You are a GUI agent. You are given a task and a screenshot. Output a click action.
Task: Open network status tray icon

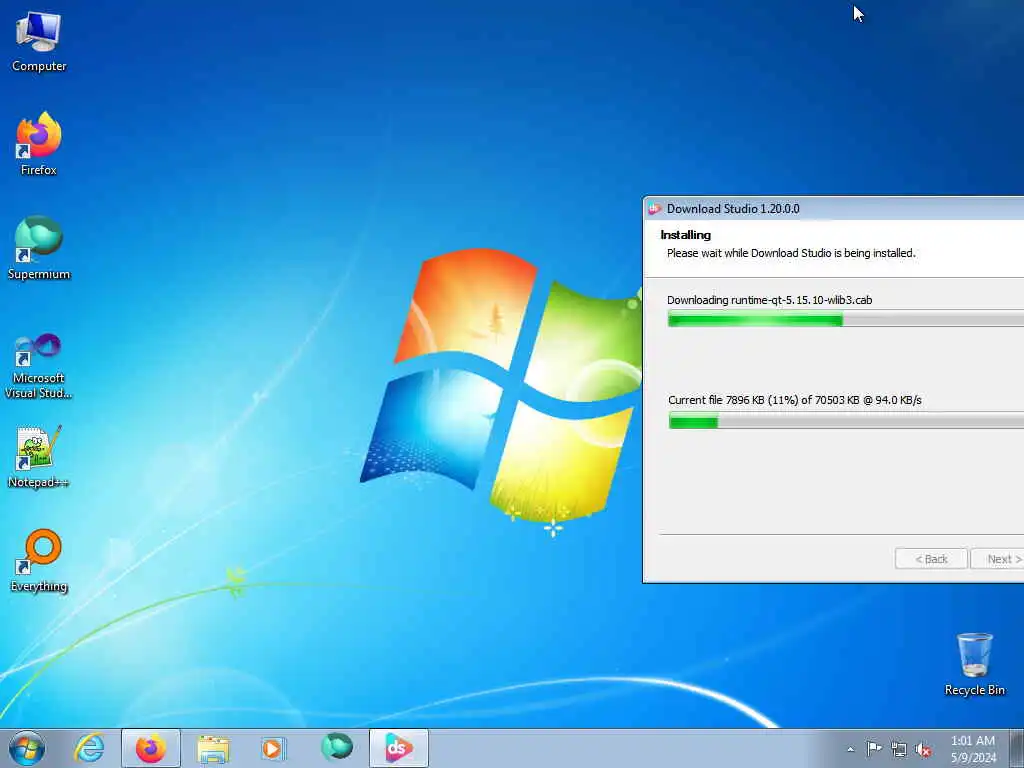[x=899, y=750]
